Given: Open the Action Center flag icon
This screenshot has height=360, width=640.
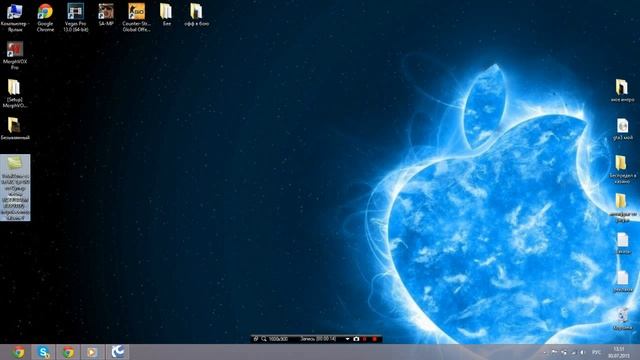Looking at the screenshot, I should pyautogui.click(x=555, y=352).
